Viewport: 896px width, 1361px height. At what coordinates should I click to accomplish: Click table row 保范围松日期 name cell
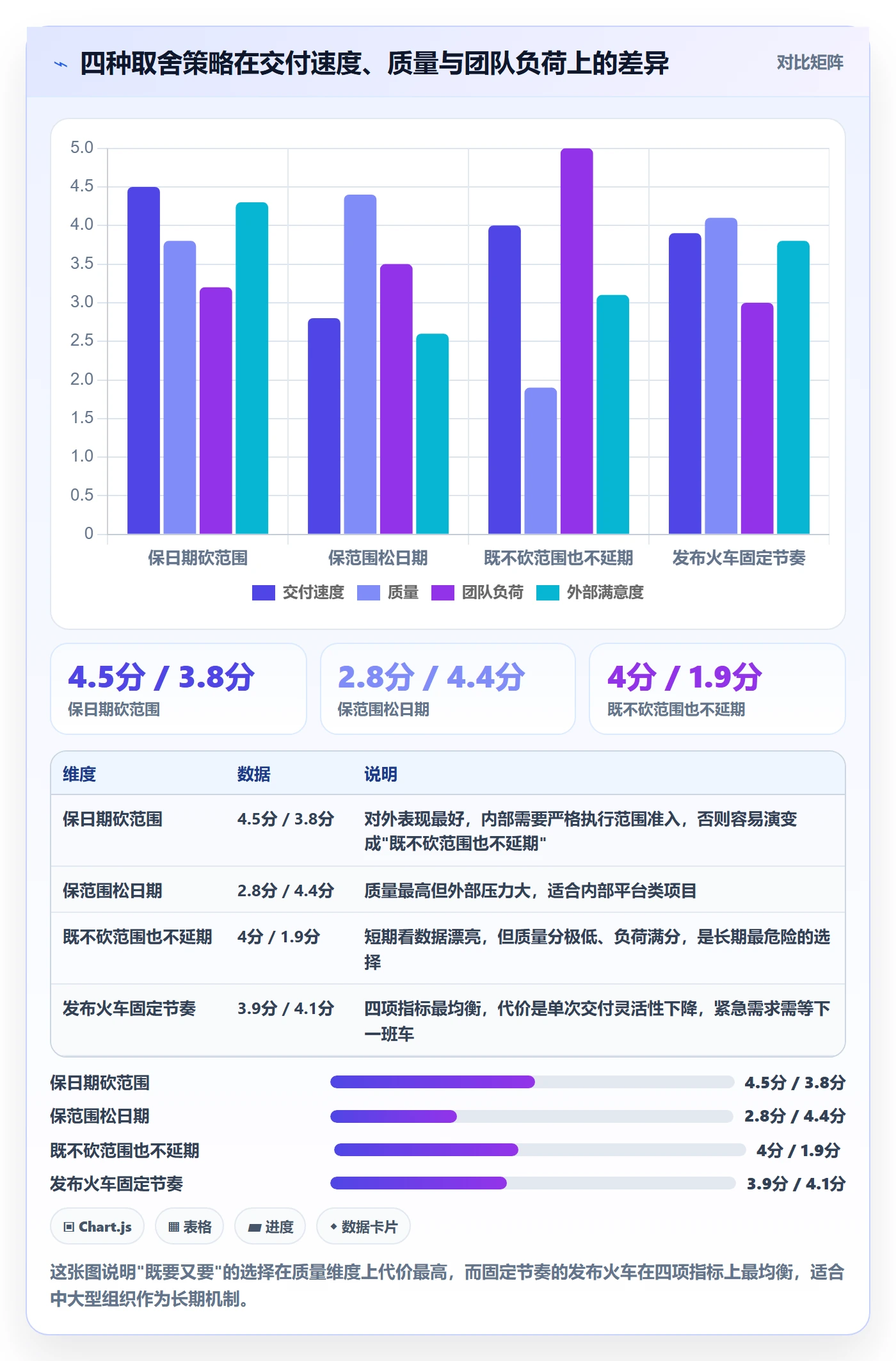coord(113,890)
